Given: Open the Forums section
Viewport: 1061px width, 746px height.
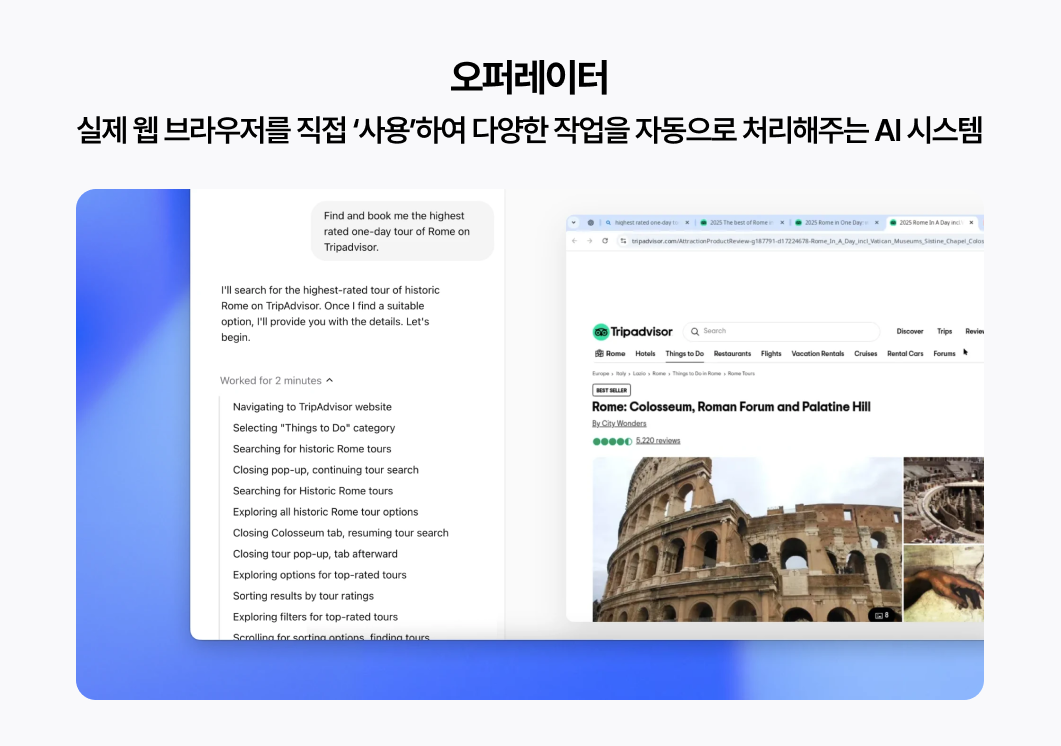Looking at the screenshot, I should pyautogui.click(x=944, y=353).
